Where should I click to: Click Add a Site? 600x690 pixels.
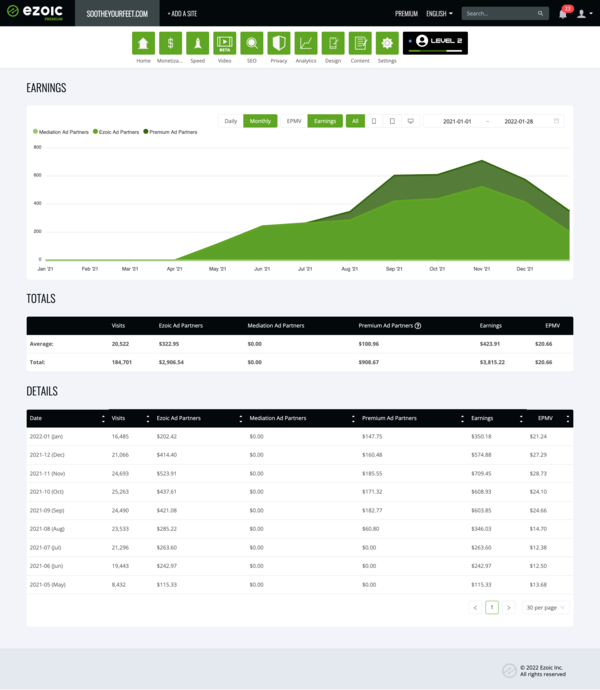pyautogui.click(x=182, y=14)
